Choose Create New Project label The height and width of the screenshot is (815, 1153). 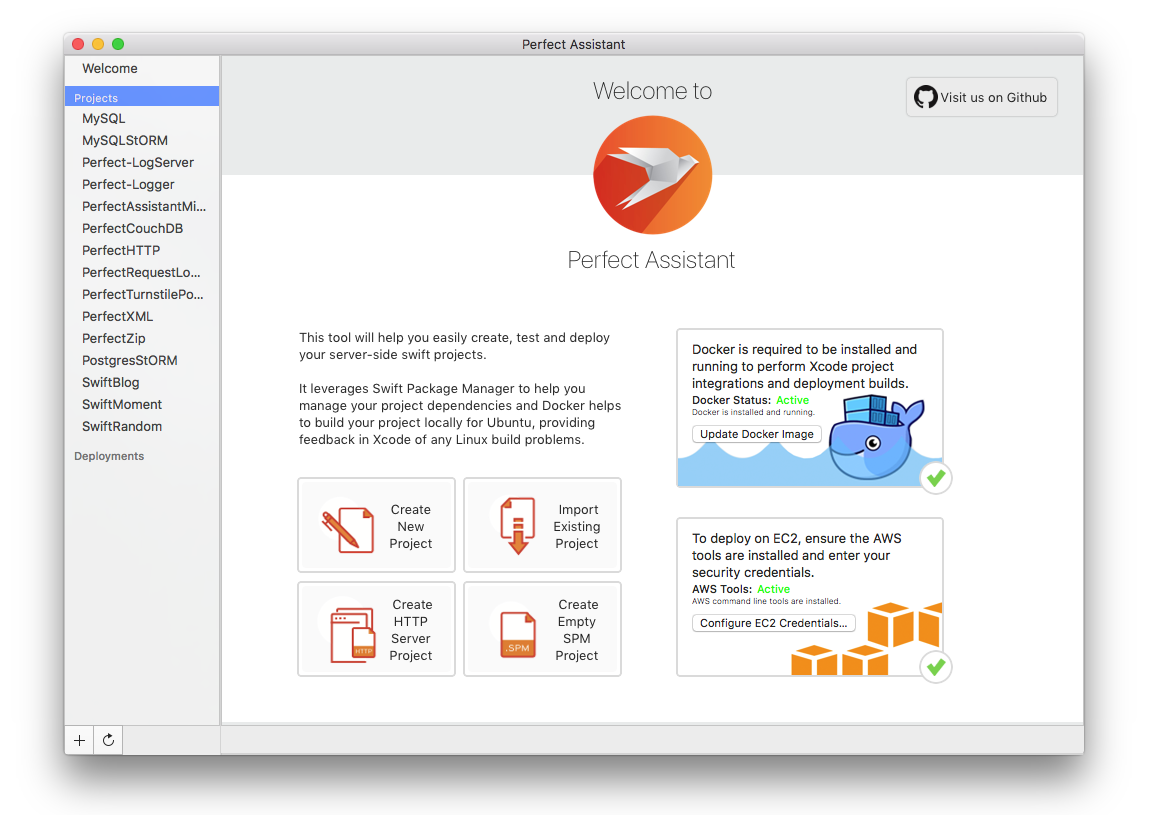coord(410,527)
